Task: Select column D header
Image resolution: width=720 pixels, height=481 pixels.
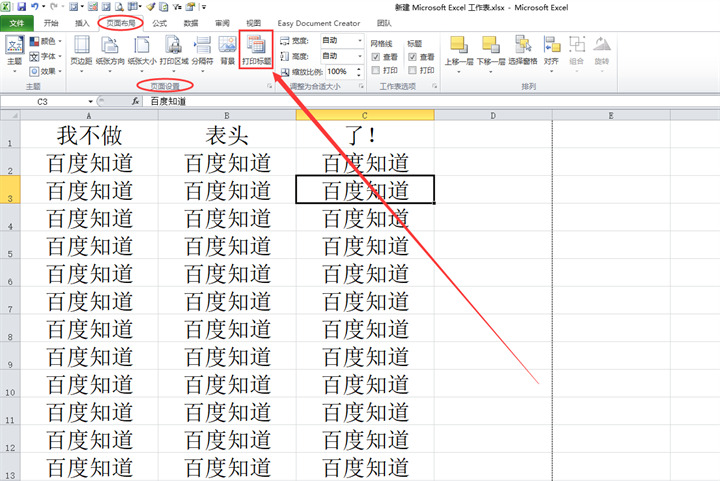Action: [x=493, y=116]
